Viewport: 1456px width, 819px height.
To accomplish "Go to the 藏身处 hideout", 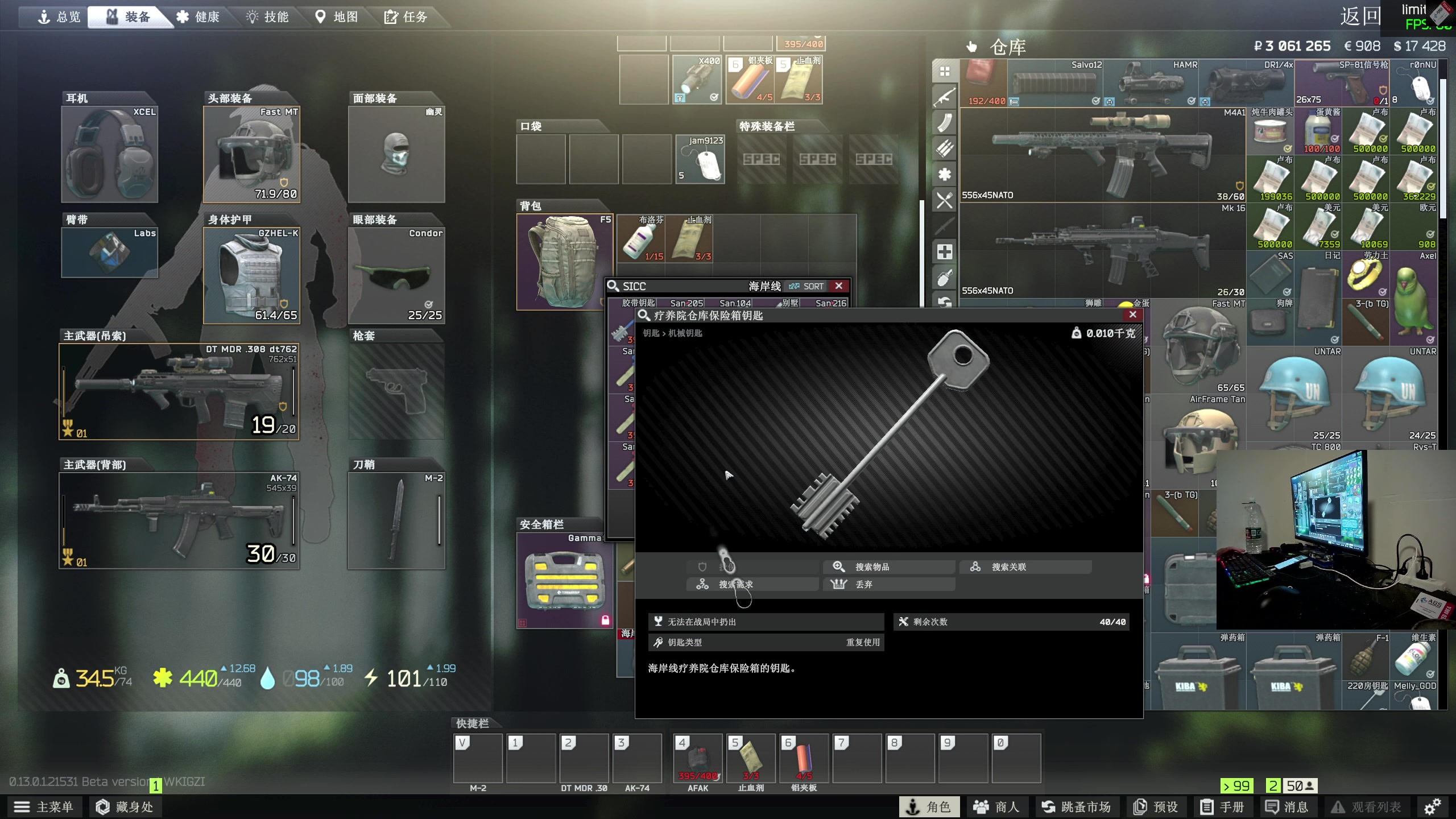I will (x=125, y=806).
